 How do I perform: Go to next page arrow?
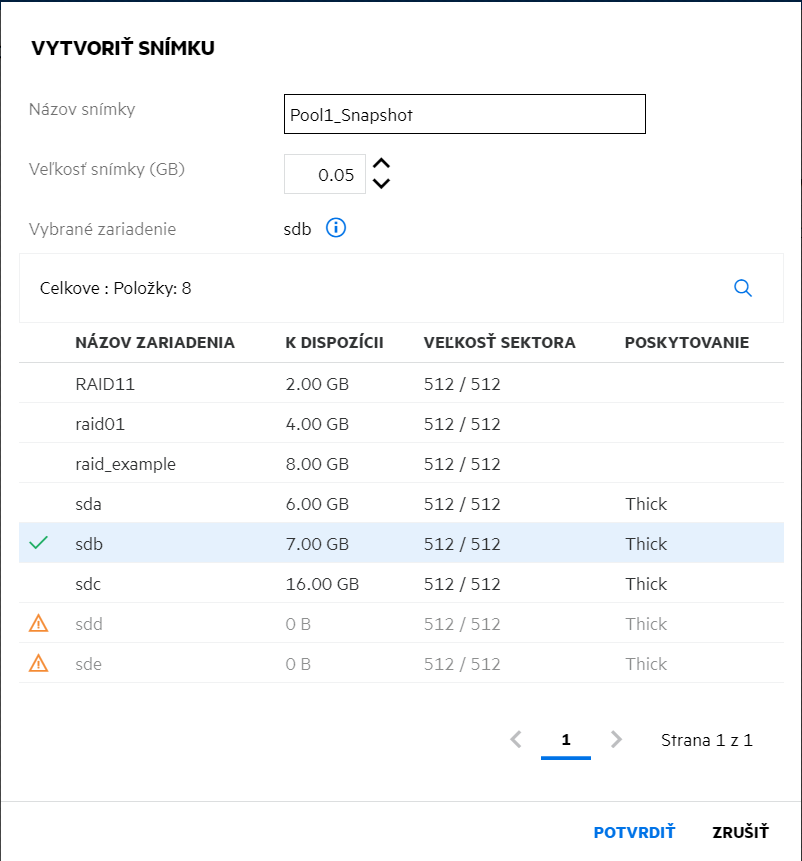click(616, 740)
